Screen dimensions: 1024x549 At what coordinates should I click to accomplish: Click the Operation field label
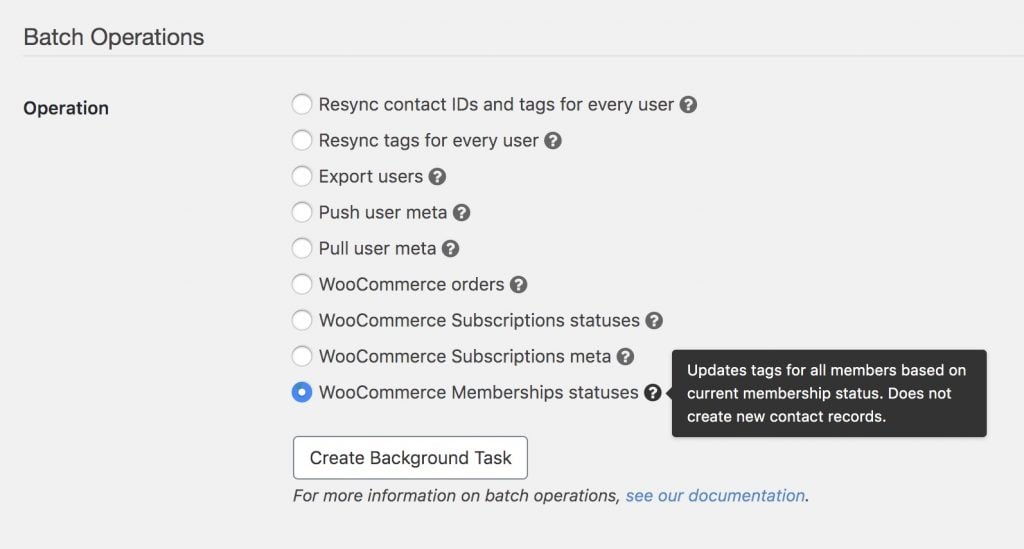[66, 108]
